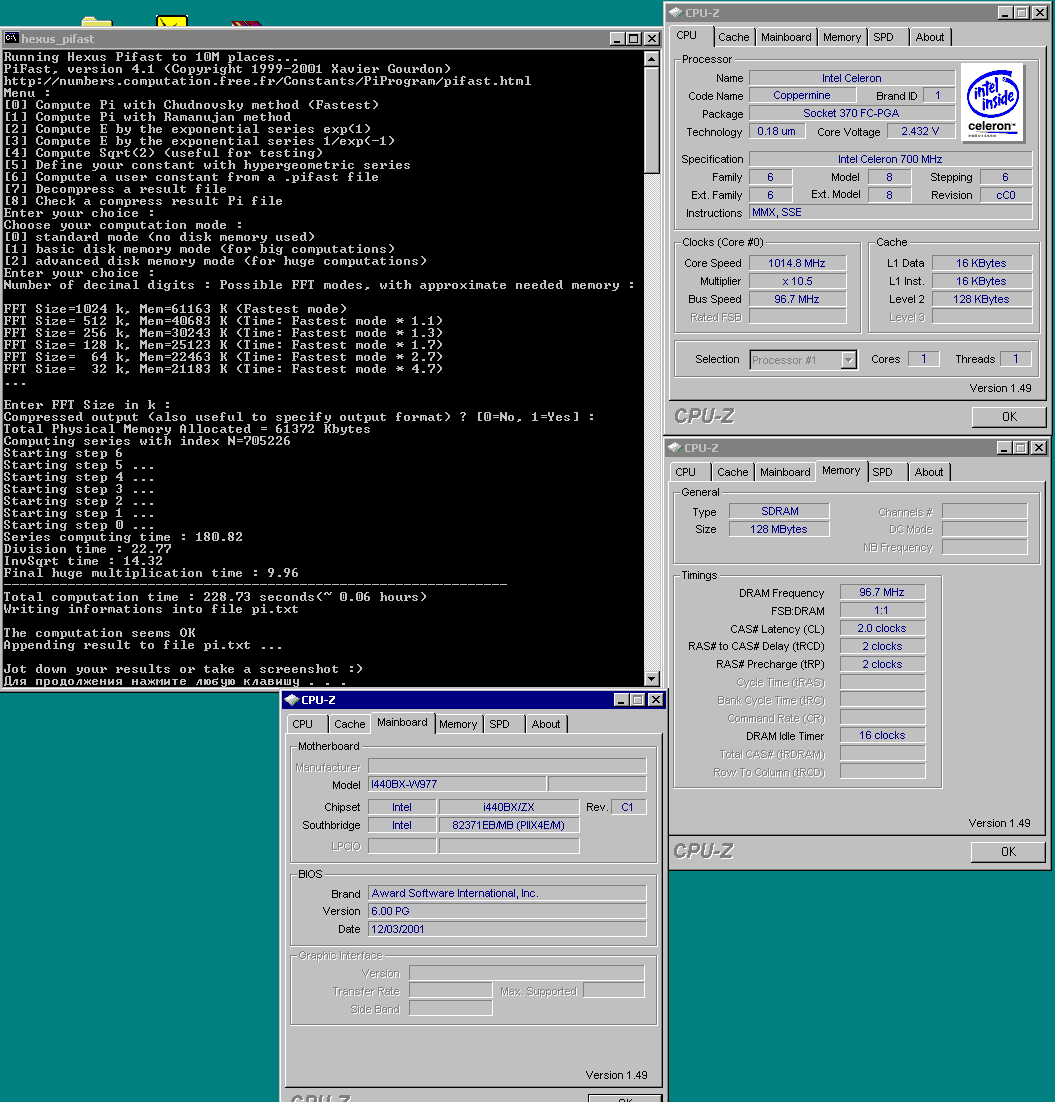1055x1102 pixels.
Task: Click the memory Size 128 MBytes field
Action: [x=779, y=529]
